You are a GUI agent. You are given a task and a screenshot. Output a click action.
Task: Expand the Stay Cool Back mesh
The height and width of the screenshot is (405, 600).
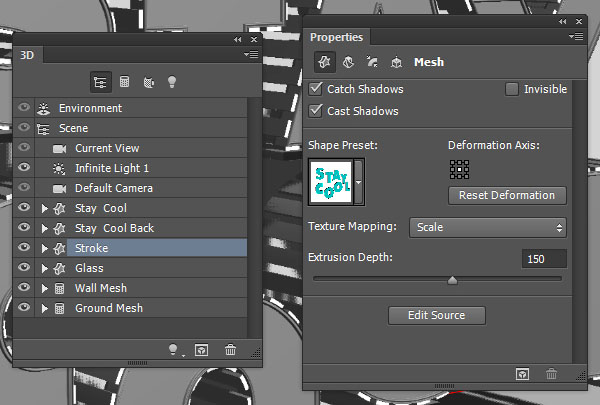pyautogui.click(x=45, y=228)
